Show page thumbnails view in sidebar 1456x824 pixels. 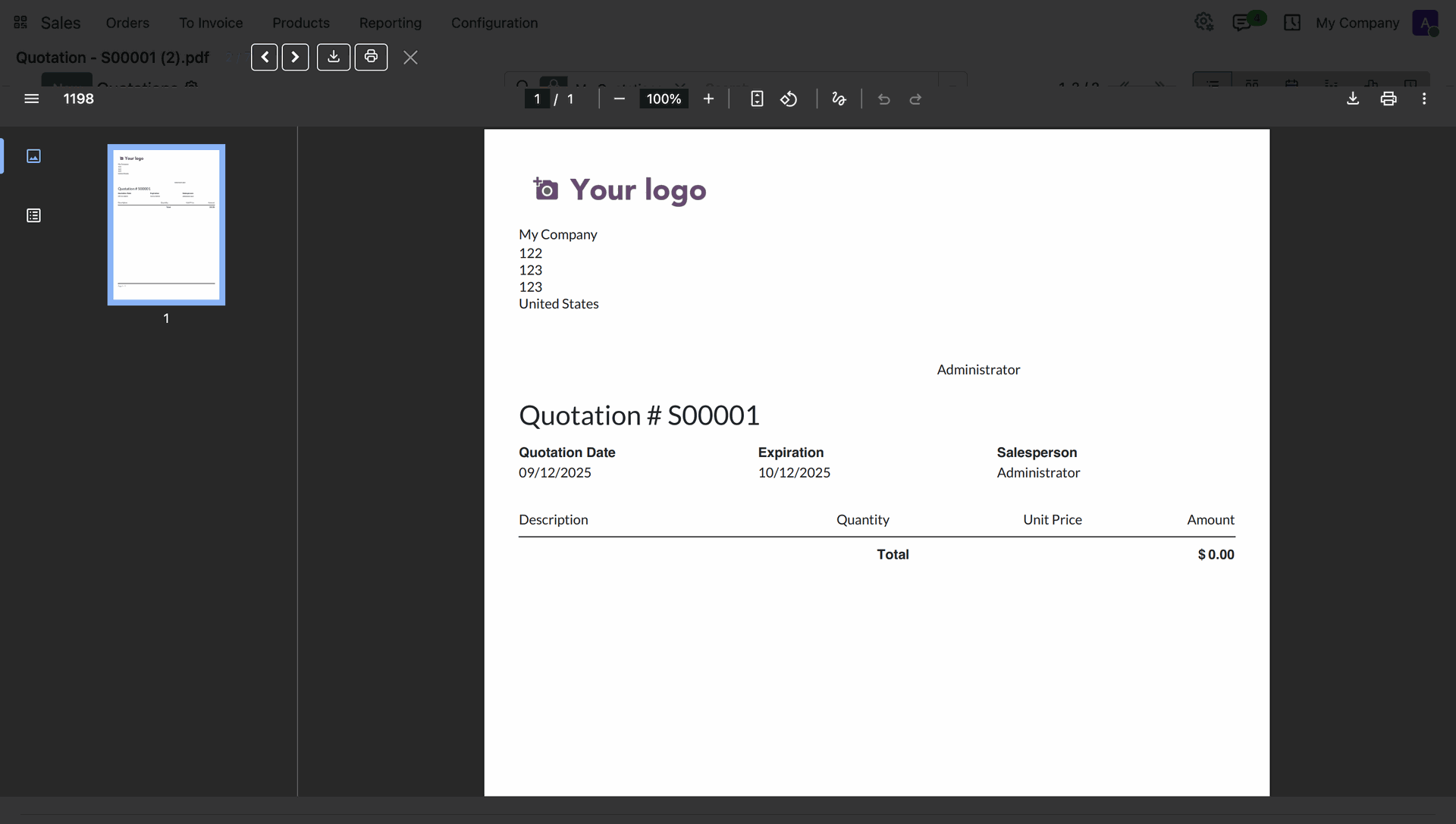33,156
